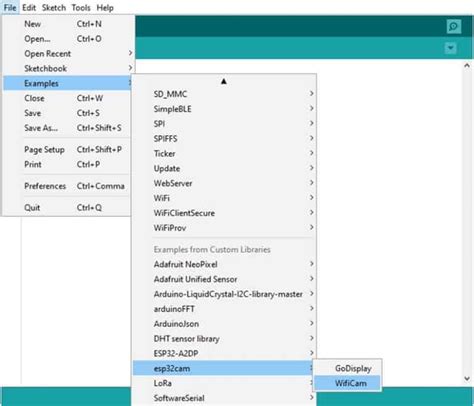
Task: Open the GoDisplay example sketch
Action: coord(347,368)
